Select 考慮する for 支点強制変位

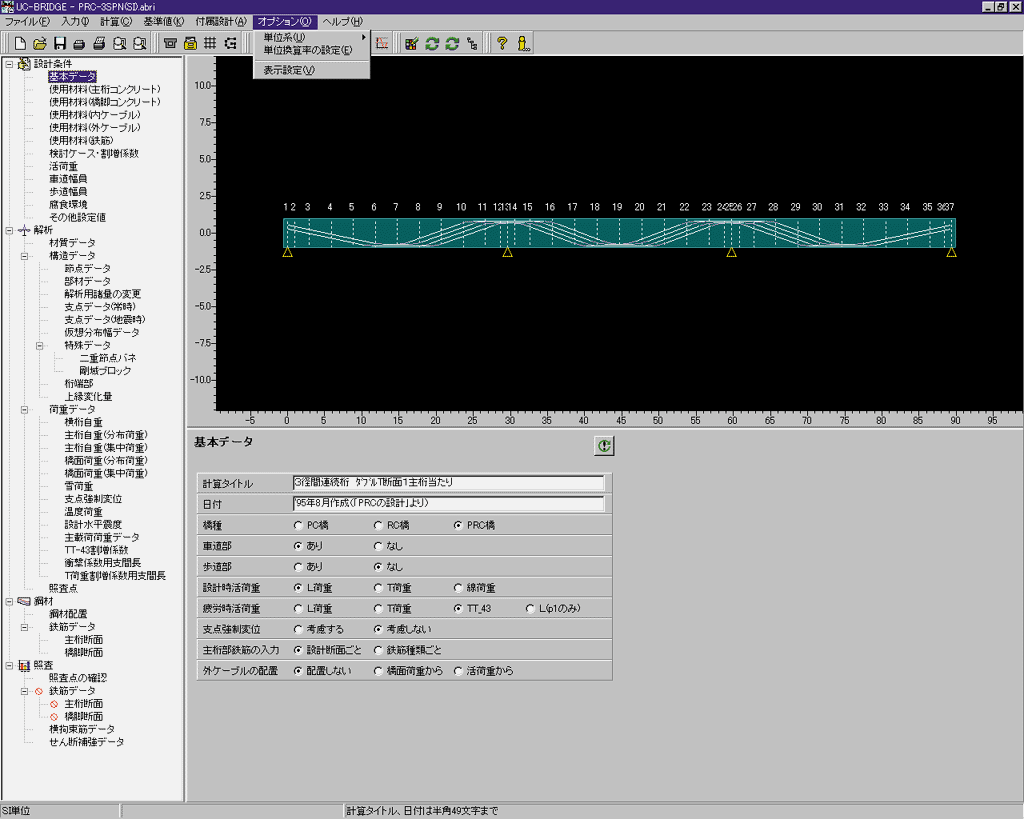point(298,630)
